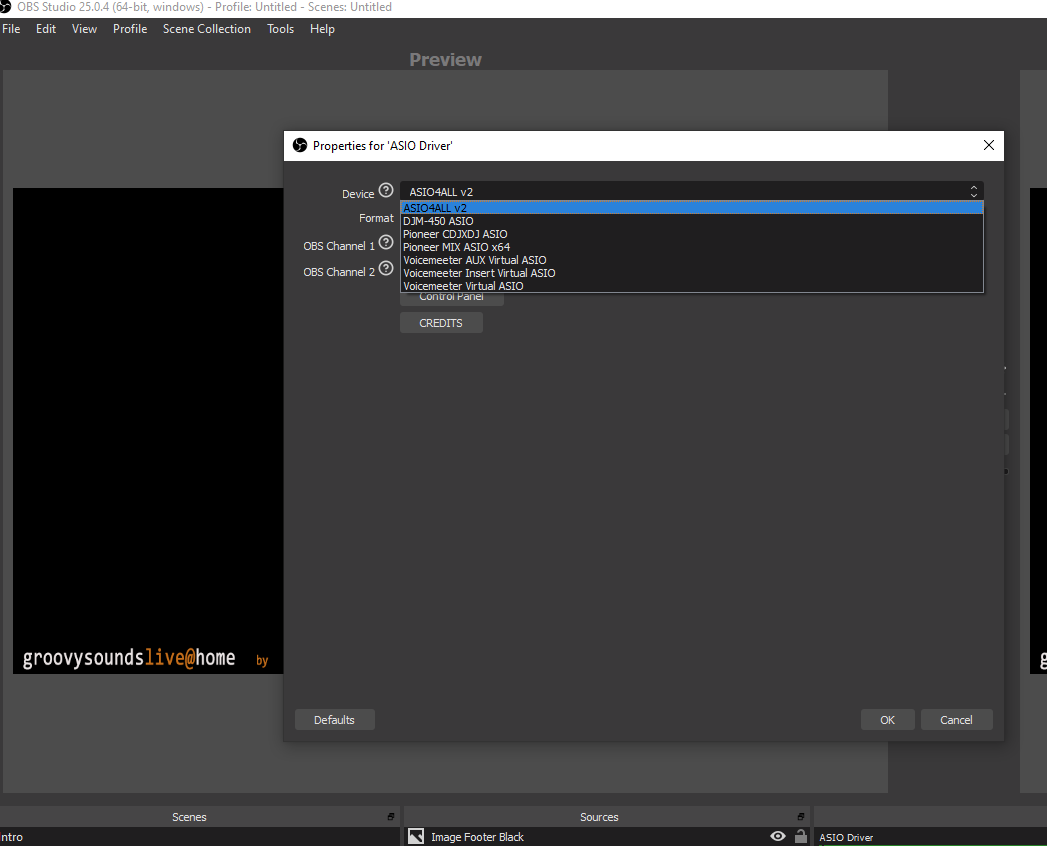The height and width of the screenshot is (846, 1047).
Task: Click the CREDITS button
Action: [441, 323]
